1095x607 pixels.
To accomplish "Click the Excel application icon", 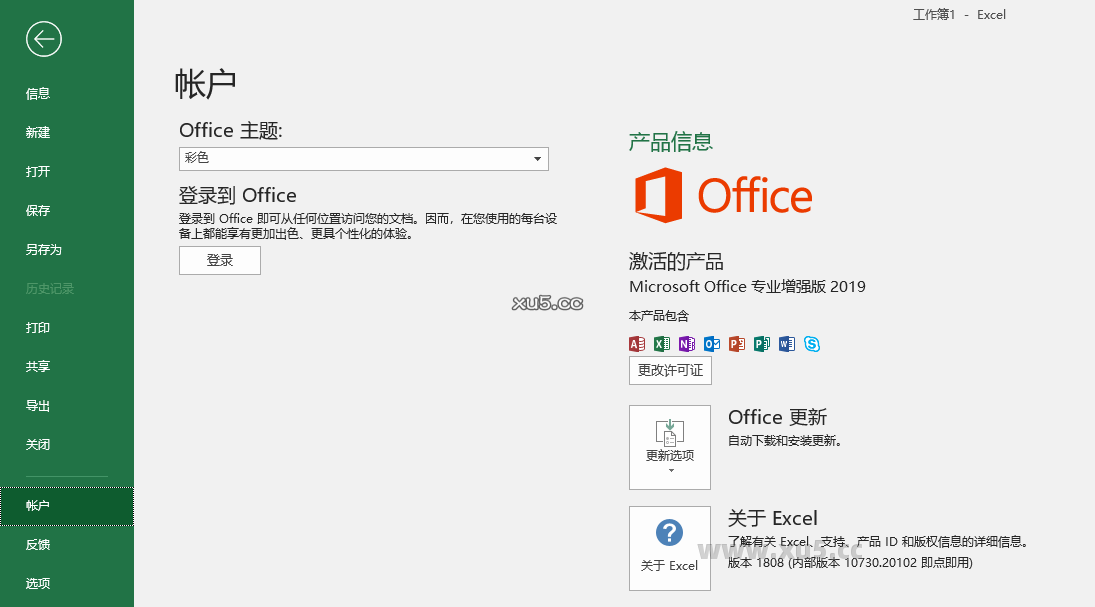I will 661,344.
